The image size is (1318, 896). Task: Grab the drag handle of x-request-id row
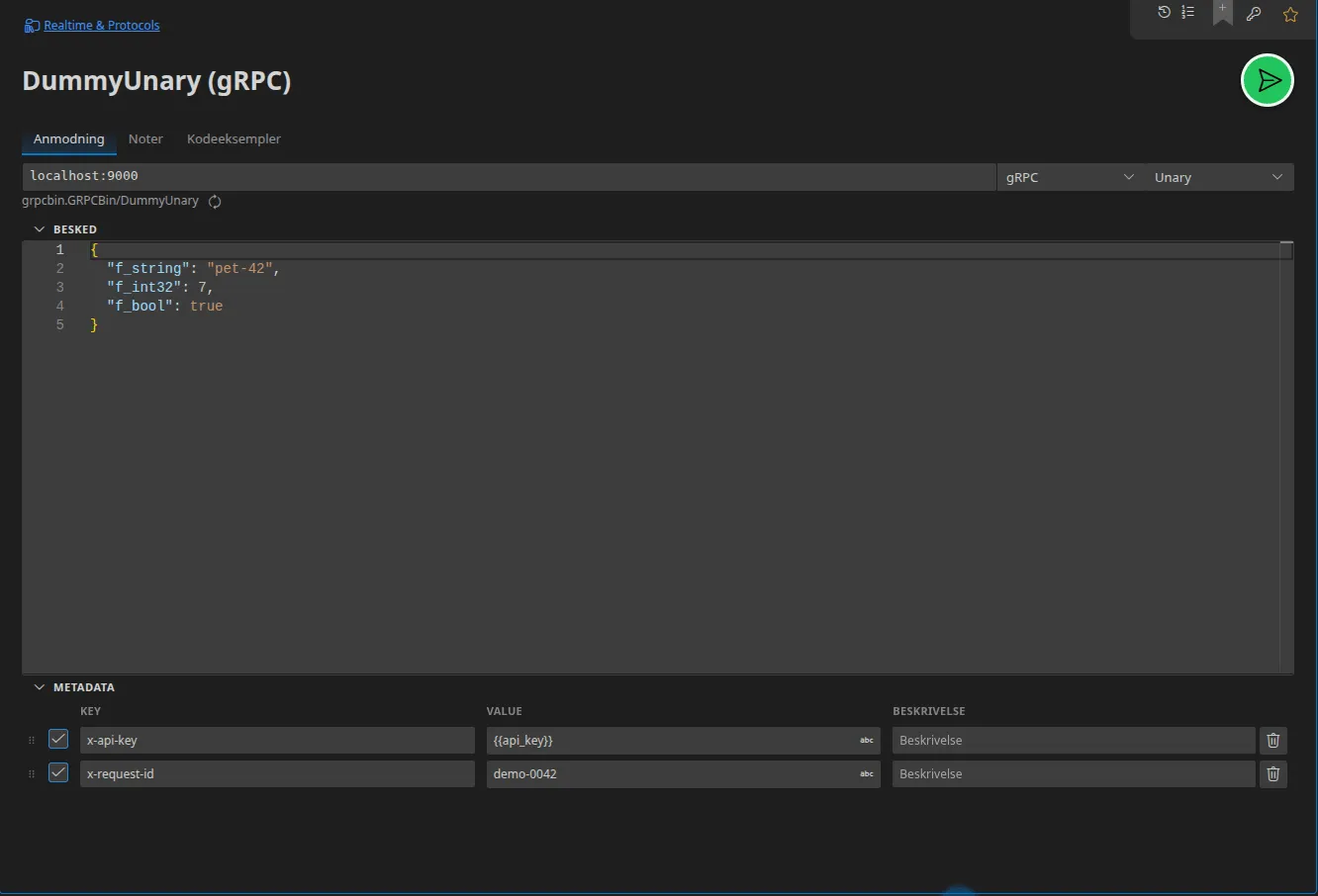tap(32, 774)
